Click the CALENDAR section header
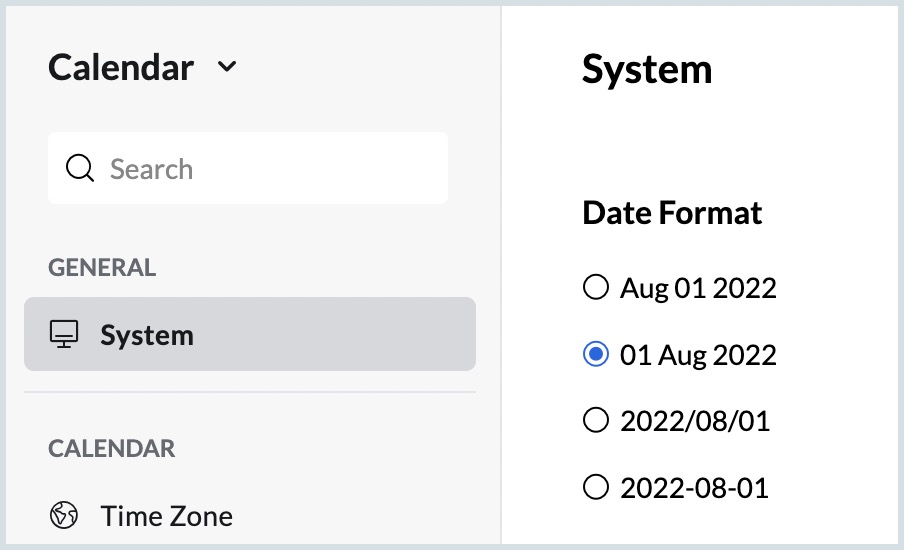 pos(111,449)
